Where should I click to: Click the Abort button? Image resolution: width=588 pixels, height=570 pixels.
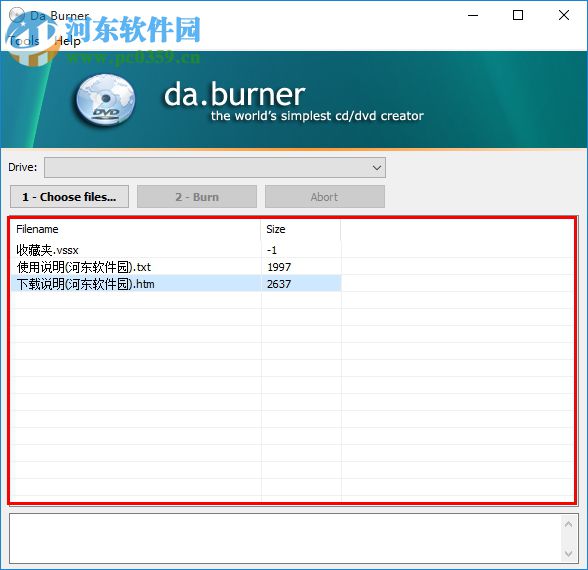tap(325, 196)
